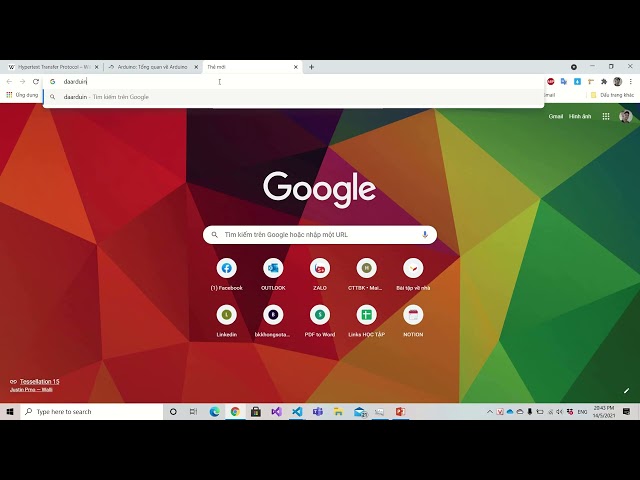The image size is (640, 480).
Task: Launch Microsoft Edge from the taskbar
Action: pos(214,412)
